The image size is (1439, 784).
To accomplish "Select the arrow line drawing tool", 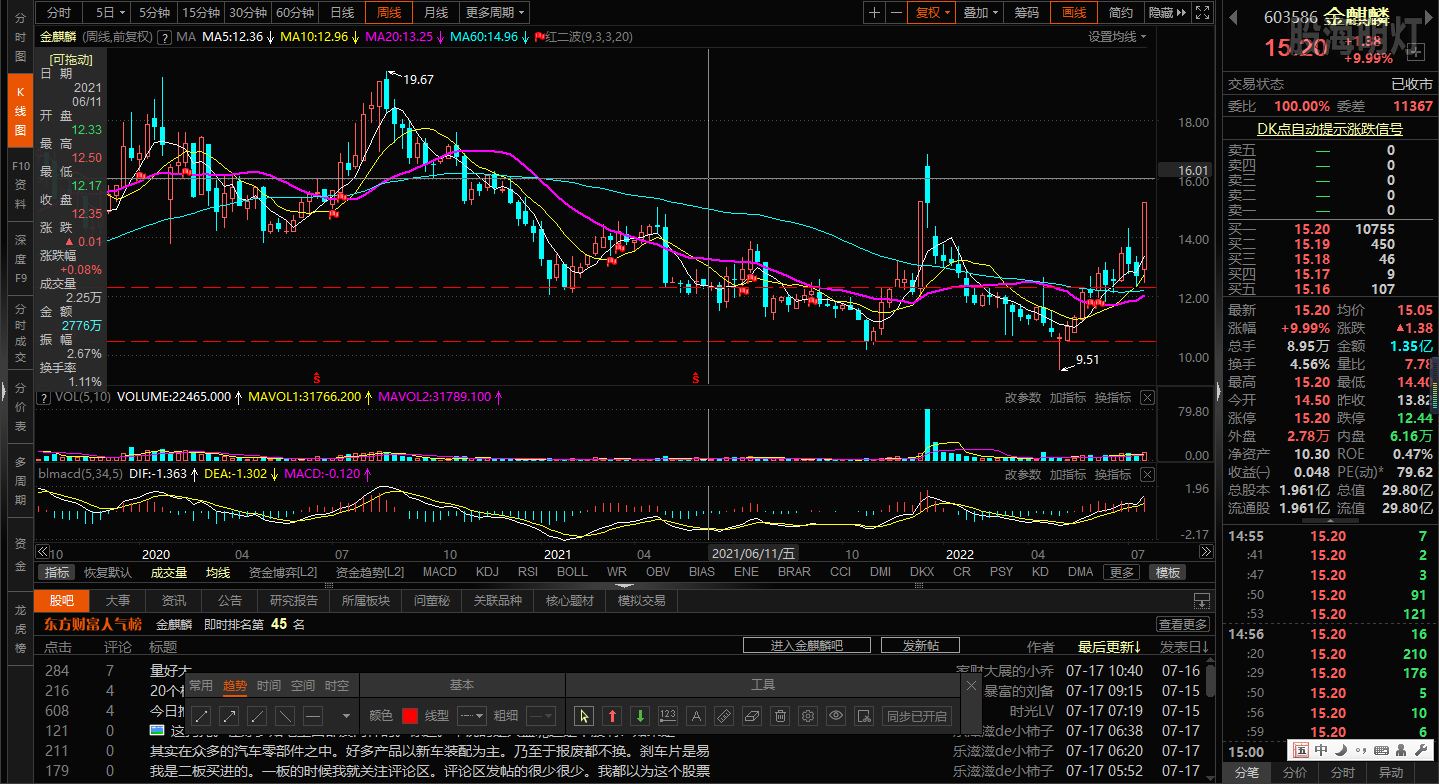I will [229, 716].
